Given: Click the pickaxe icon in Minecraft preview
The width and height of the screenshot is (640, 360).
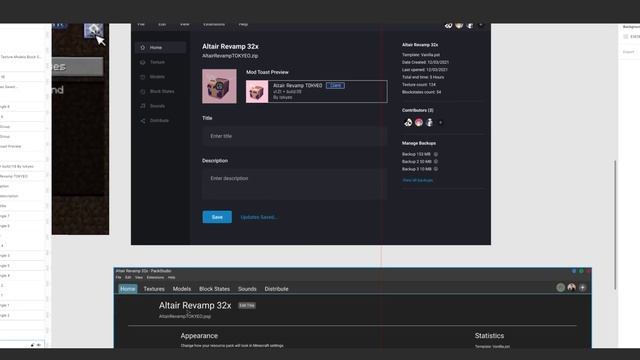Looking at the screenshot, I should click(93, 30).
